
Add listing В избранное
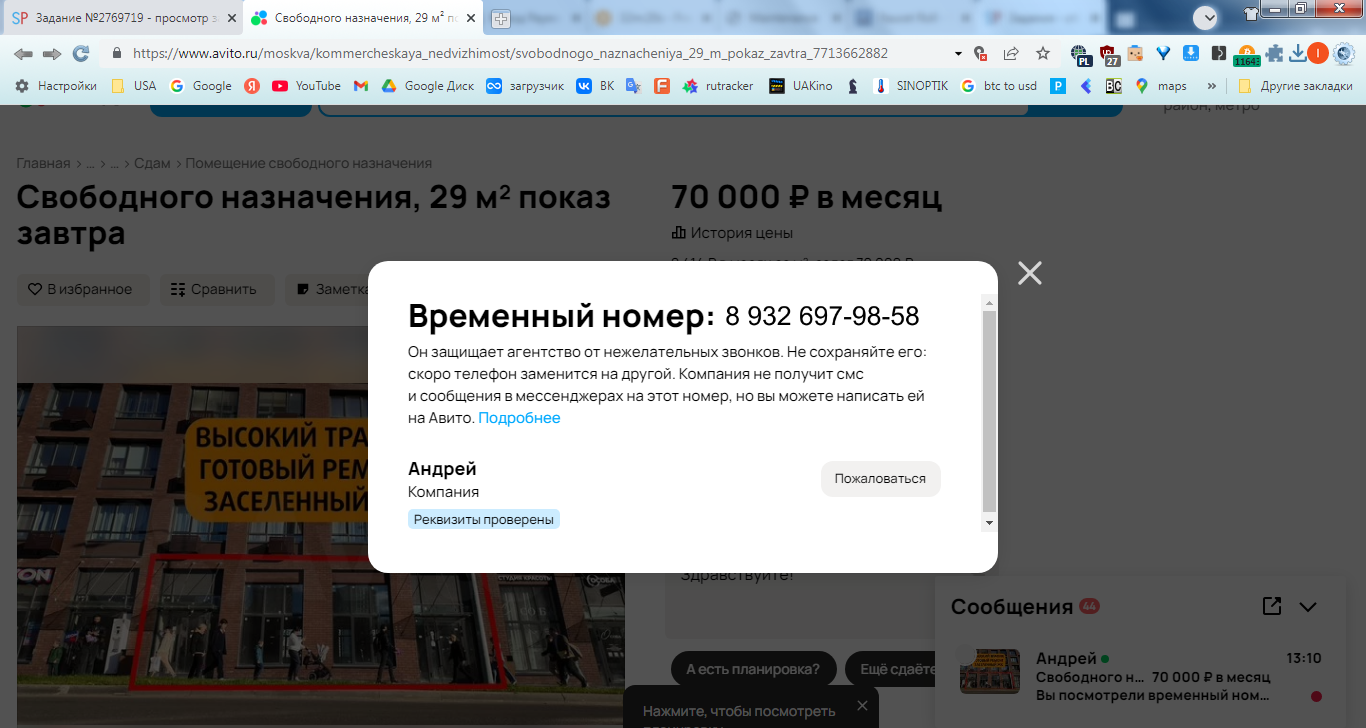coord(82,289)
